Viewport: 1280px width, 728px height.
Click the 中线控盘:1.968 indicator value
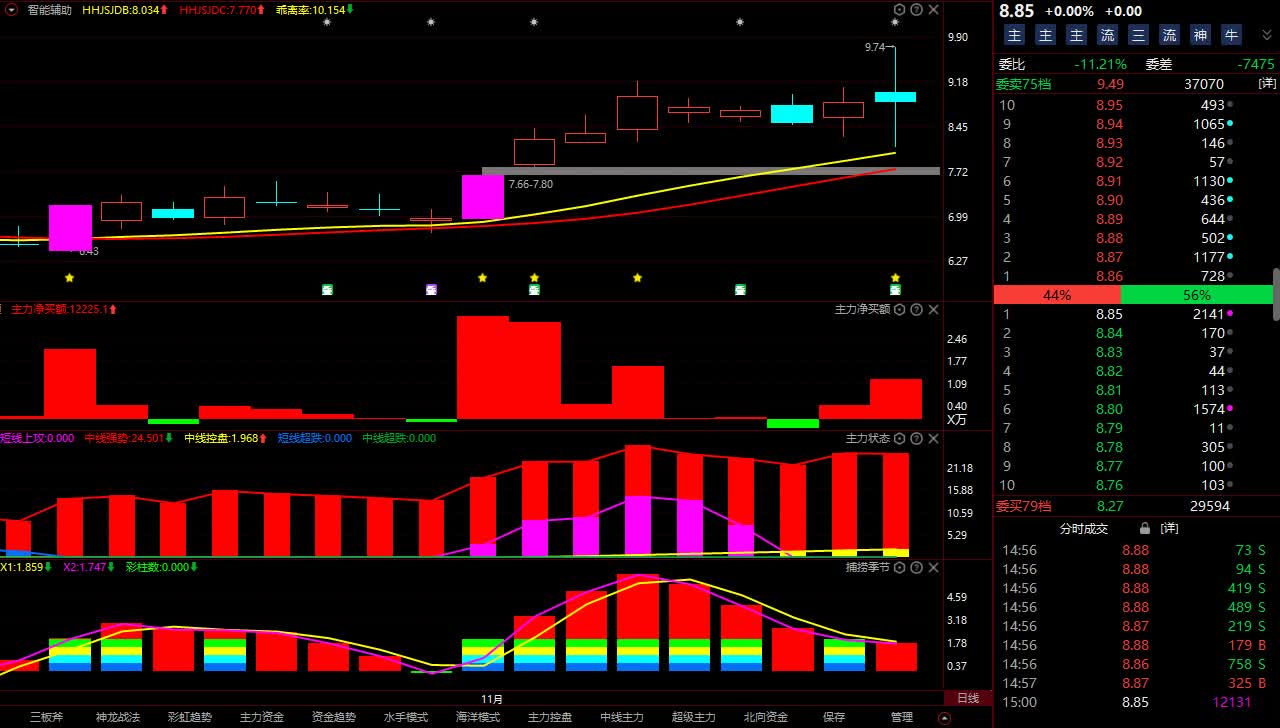pos(227,438)
